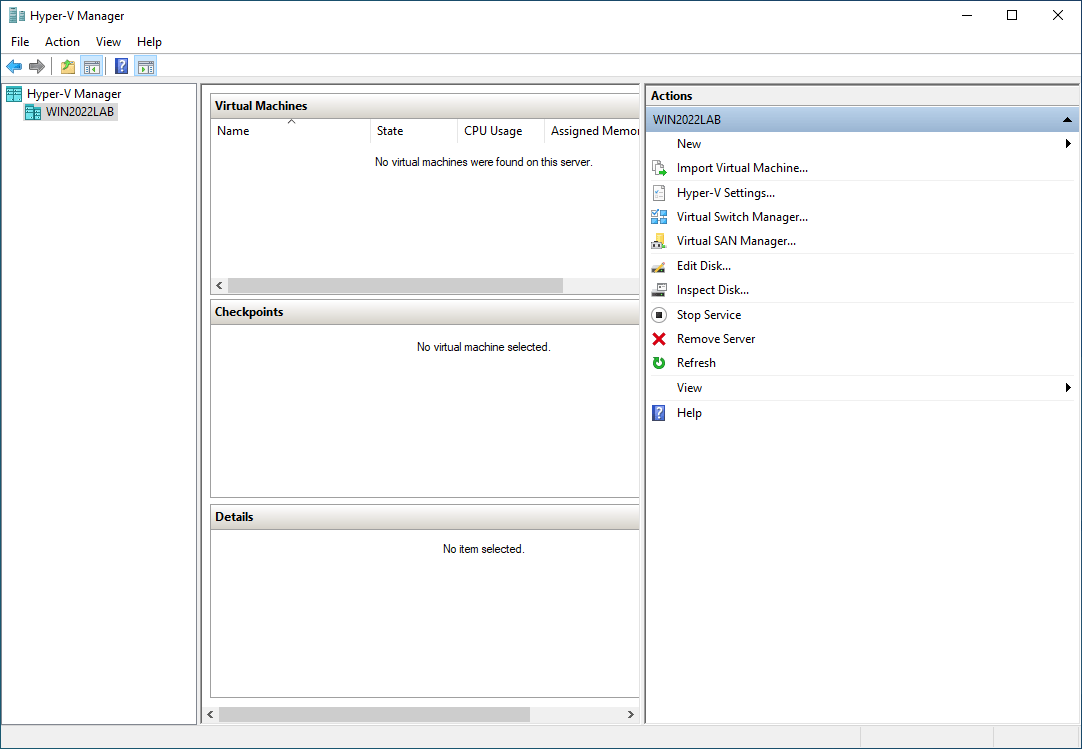Toggle the Show/Hide Console Tree toolbar icon
Screen dimensions: 1082x749
(x=91, y=66)
